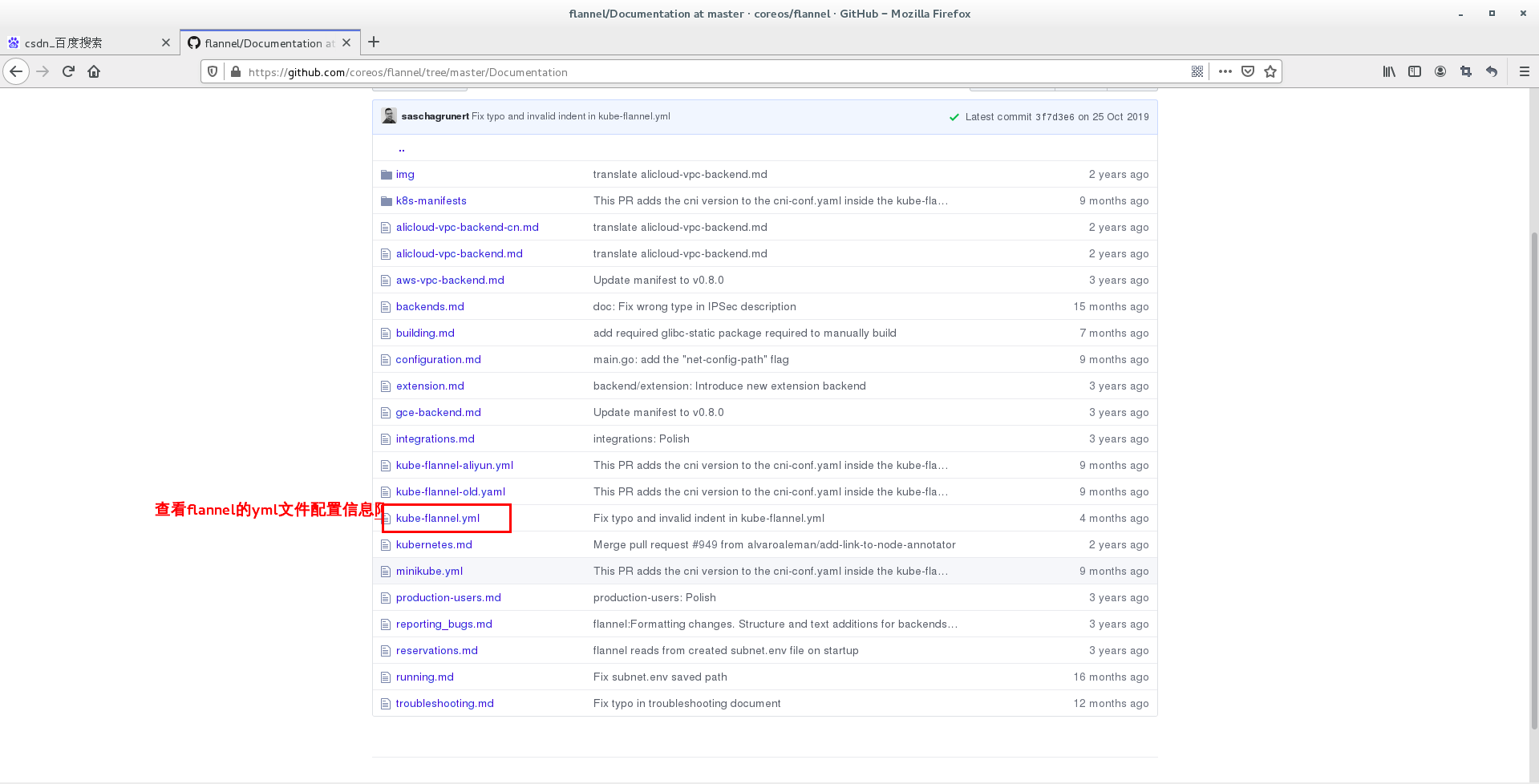Click the undo arrow toolbar icon
This screenshot has width=1539, height=784.
(x=1492, y=71)
